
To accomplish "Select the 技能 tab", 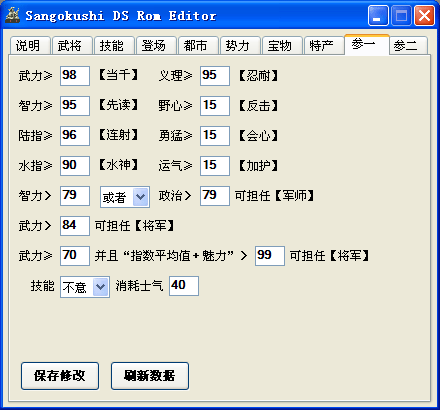I will (114, 45).
